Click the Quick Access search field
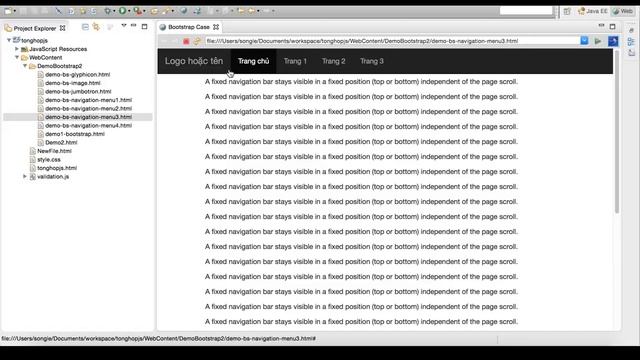 (x=526, y=11)
